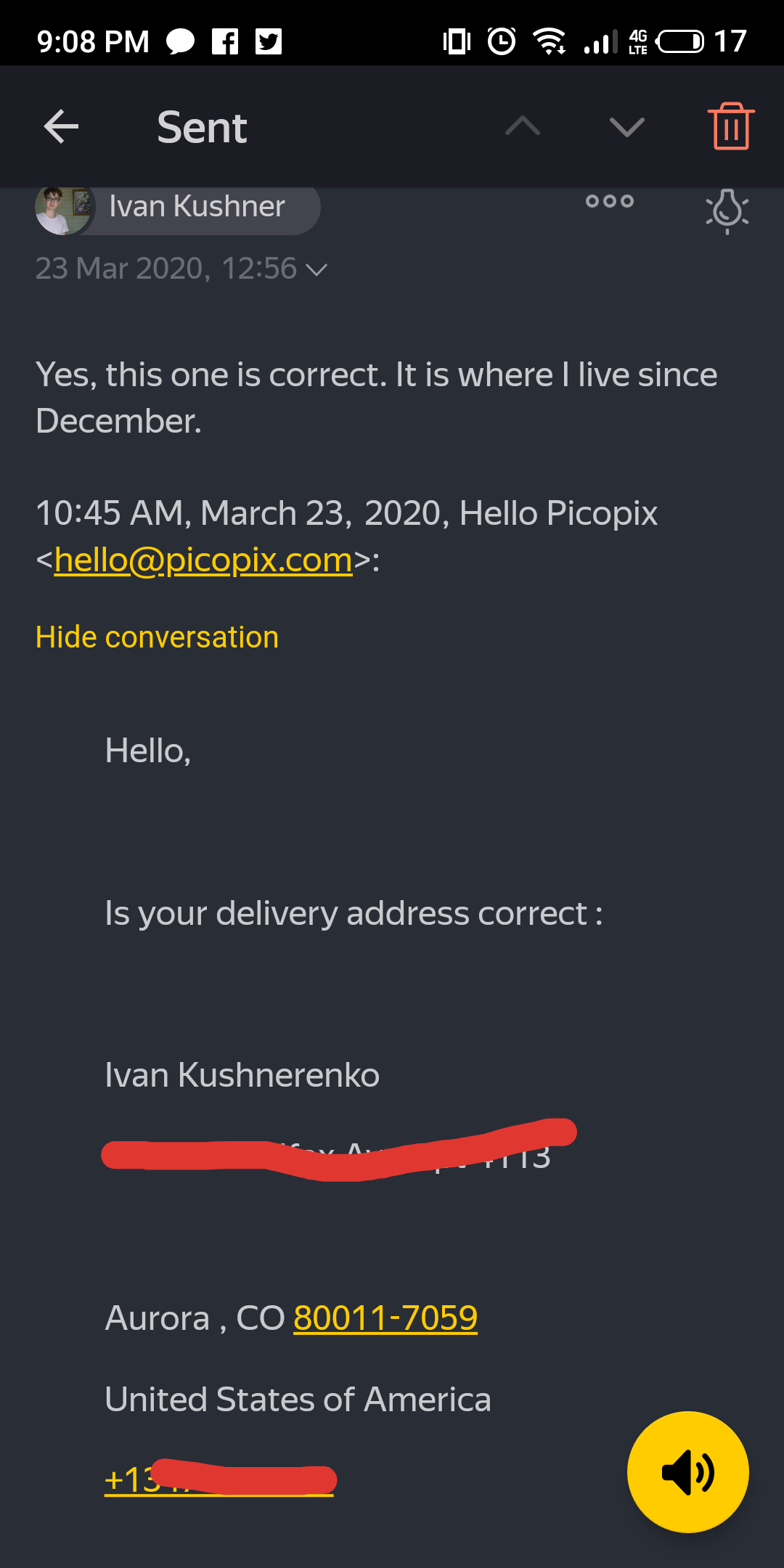The height and width of the screenshot is (1568, 784).
Task: Open the three-dots more options menu
Action: [x=610, y=201]
